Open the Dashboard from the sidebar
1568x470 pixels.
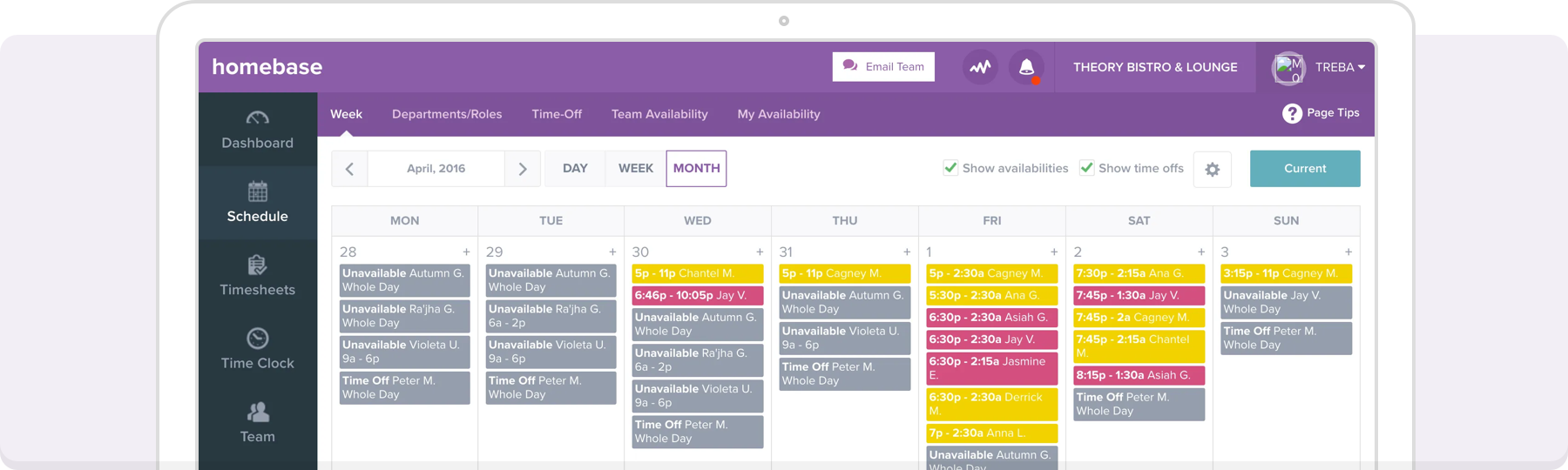(x=257, y=130)
